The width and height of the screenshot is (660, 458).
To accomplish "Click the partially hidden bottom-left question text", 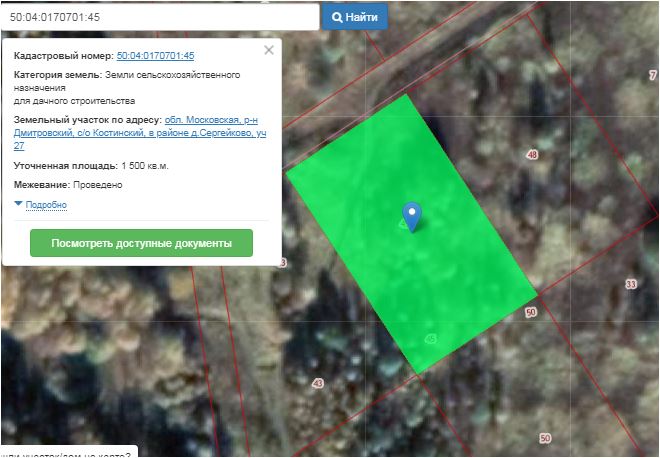I will click(65, 452).
